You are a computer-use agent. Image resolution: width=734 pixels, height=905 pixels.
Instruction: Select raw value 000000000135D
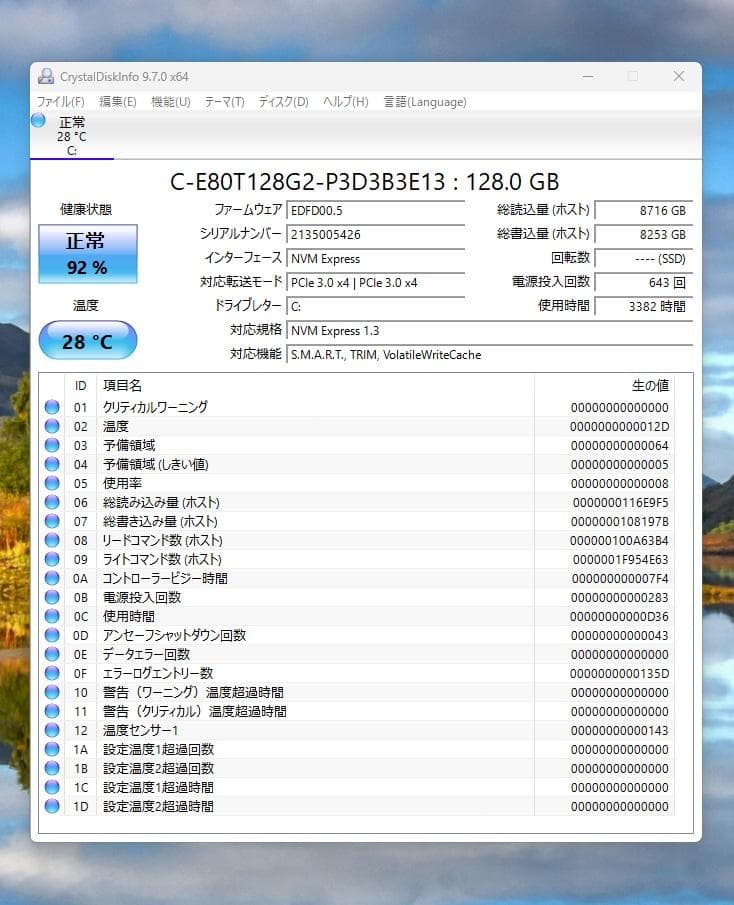(x=620, y=674)
